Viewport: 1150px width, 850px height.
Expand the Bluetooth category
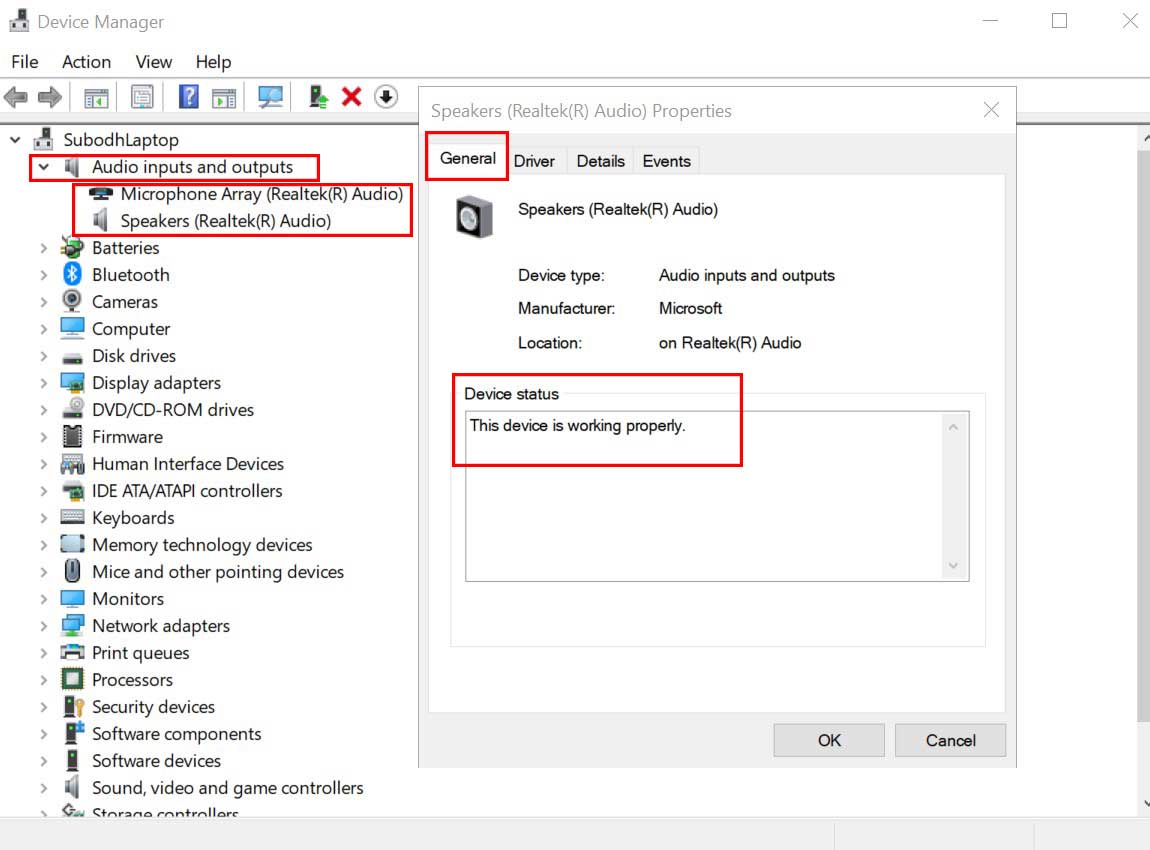[43, 274]
